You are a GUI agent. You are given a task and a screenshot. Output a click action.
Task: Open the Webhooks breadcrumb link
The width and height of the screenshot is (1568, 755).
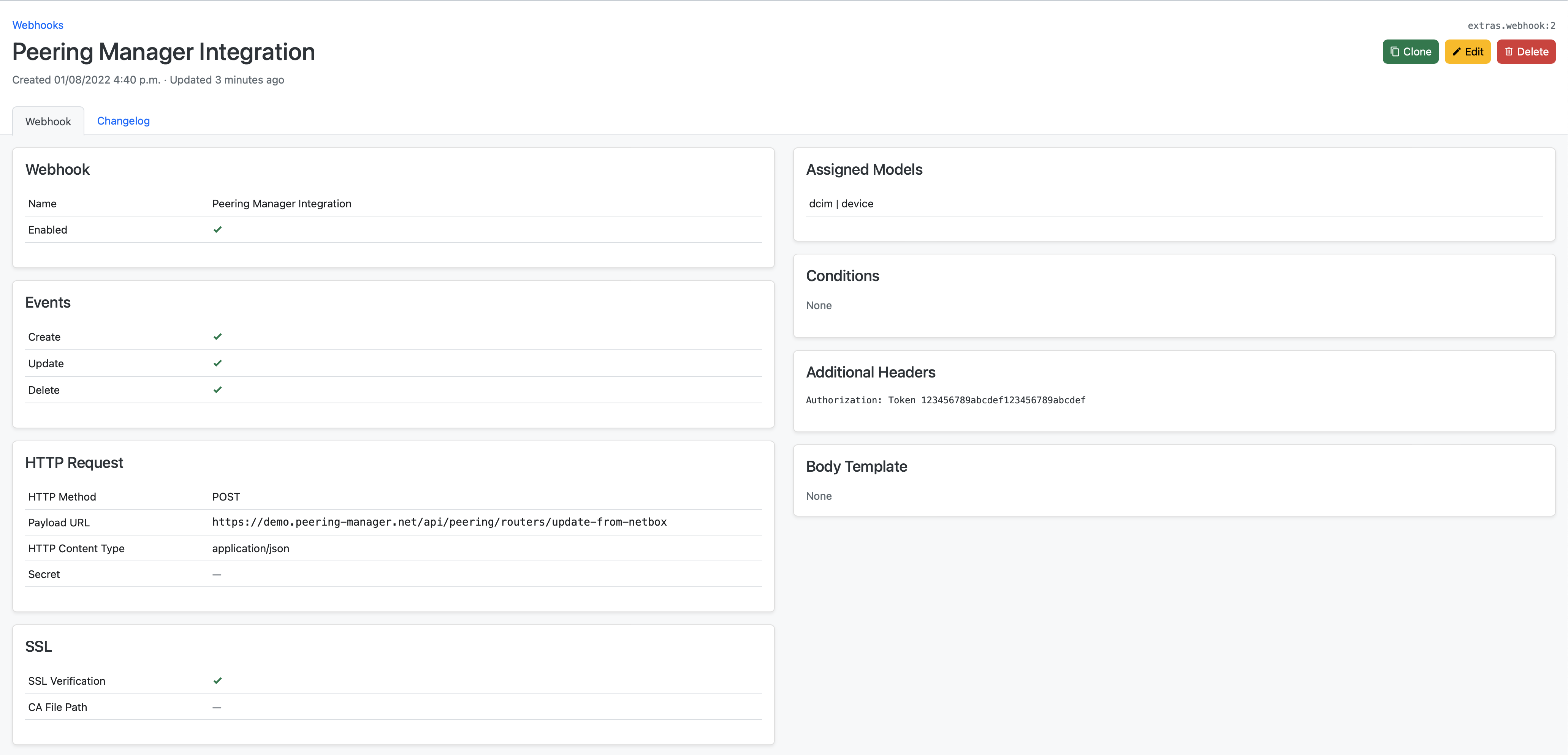pos(38,25)
